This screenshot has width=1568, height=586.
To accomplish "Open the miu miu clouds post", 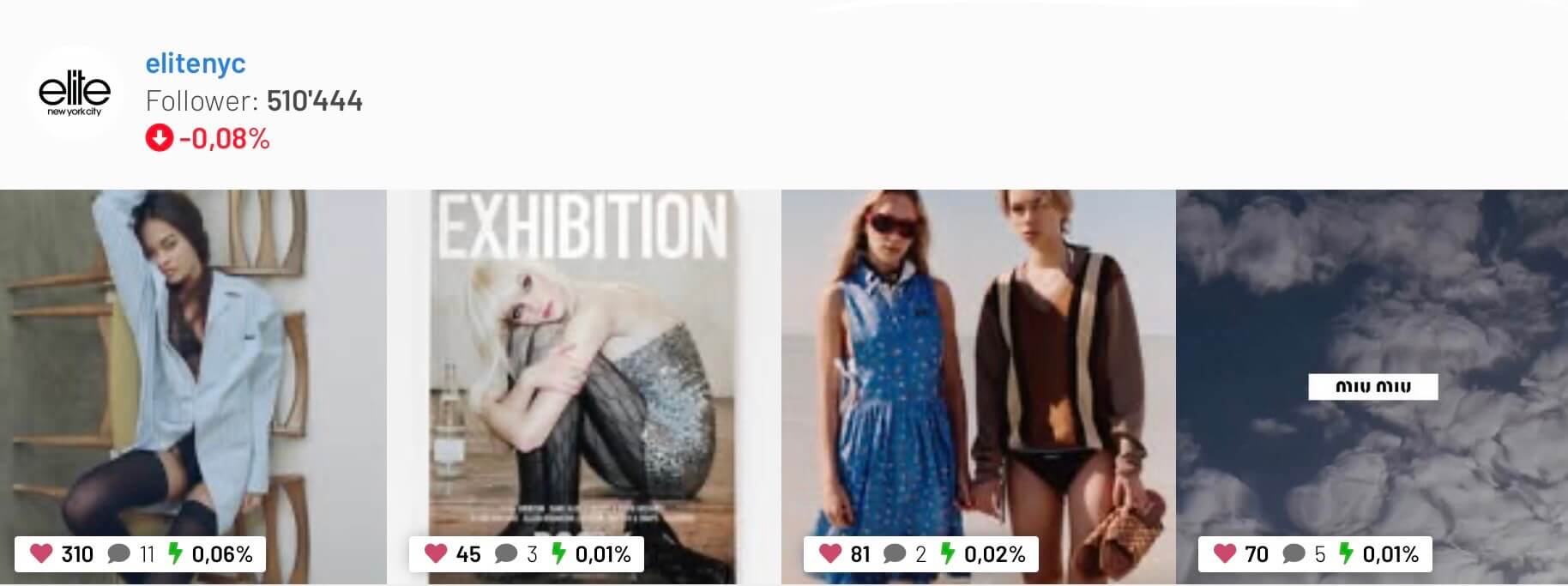I will click(1372, 387).
